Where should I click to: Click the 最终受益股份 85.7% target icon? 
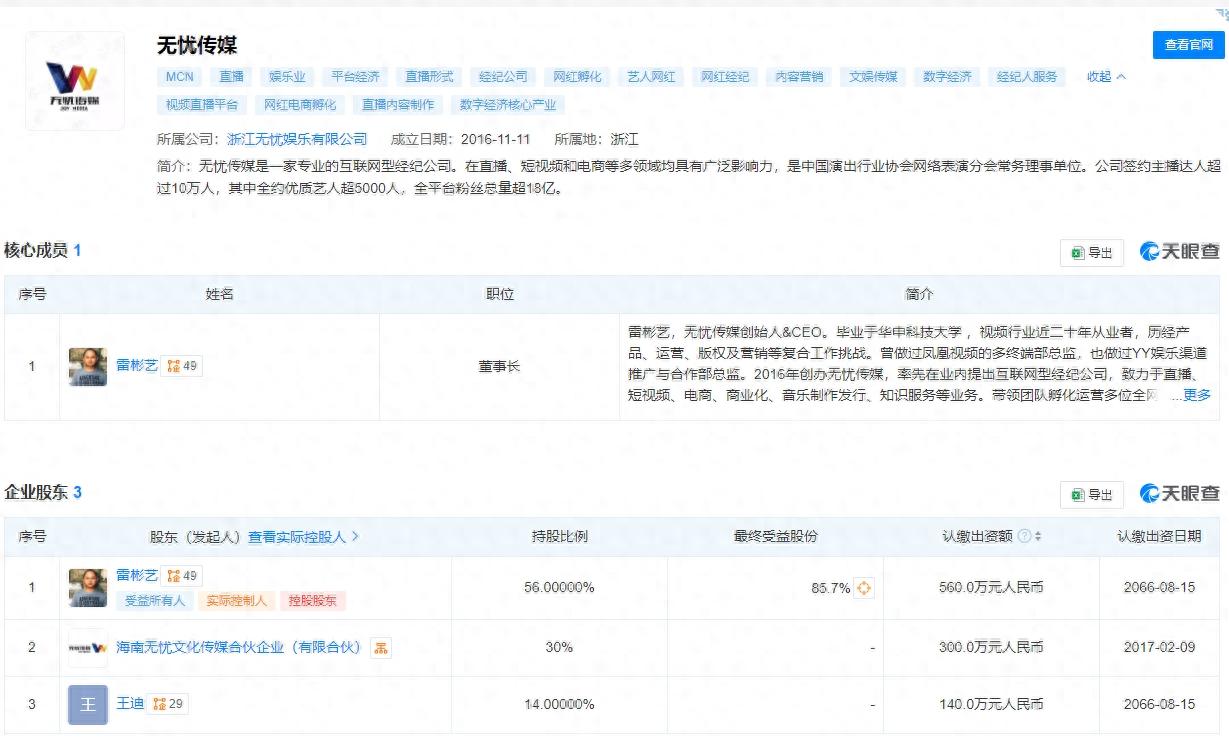[x=864, y=588]
